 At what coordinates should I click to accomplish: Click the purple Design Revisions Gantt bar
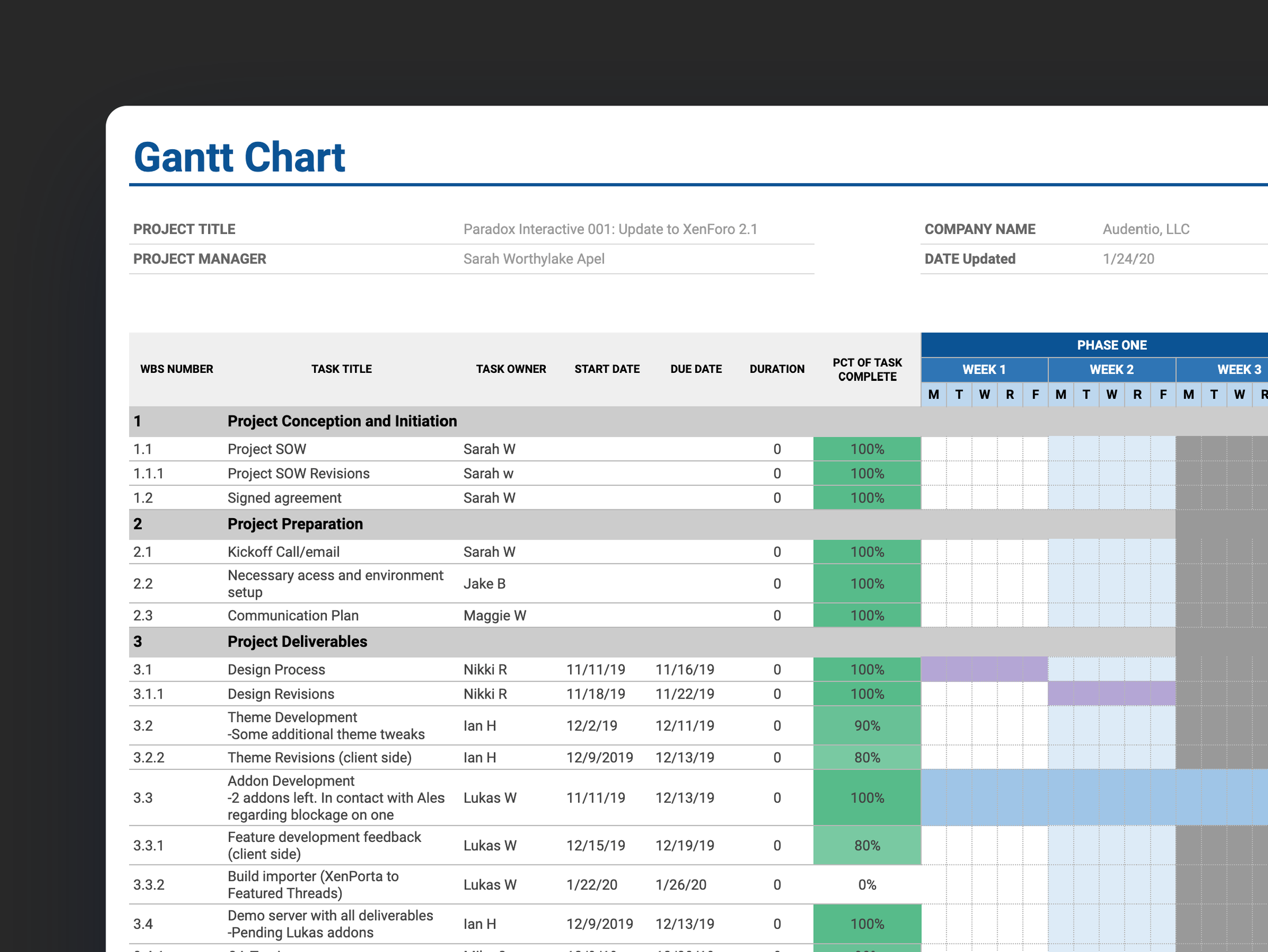[x=1111, y=694]
